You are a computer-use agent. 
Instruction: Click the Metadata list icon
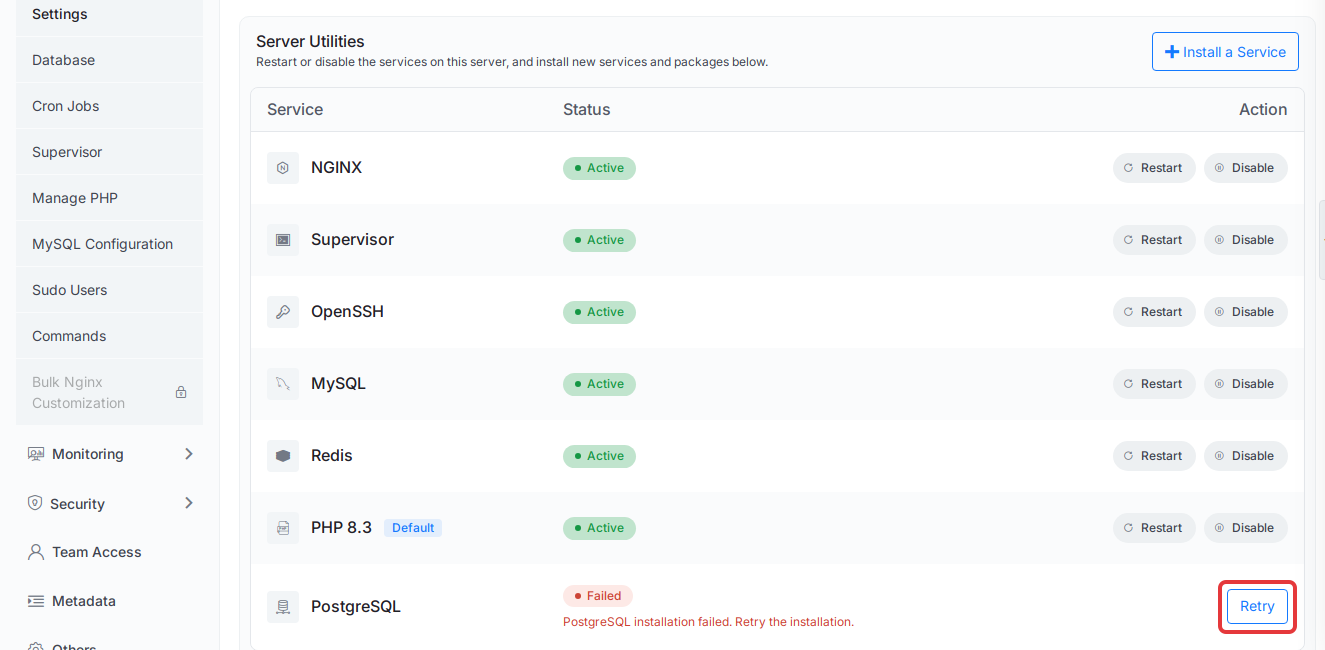click(36, 601)
